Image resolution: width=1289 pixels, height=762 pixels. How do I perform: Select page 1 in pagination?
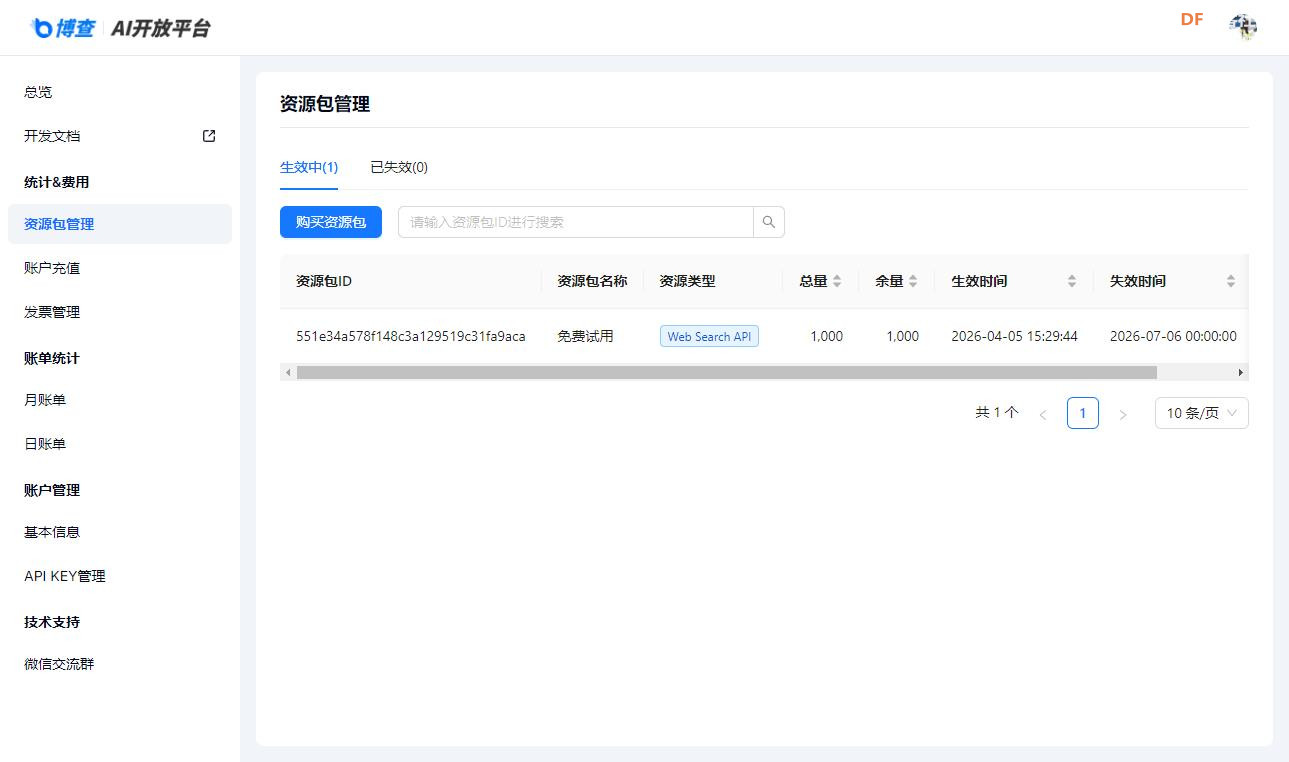pos(1082,412)
